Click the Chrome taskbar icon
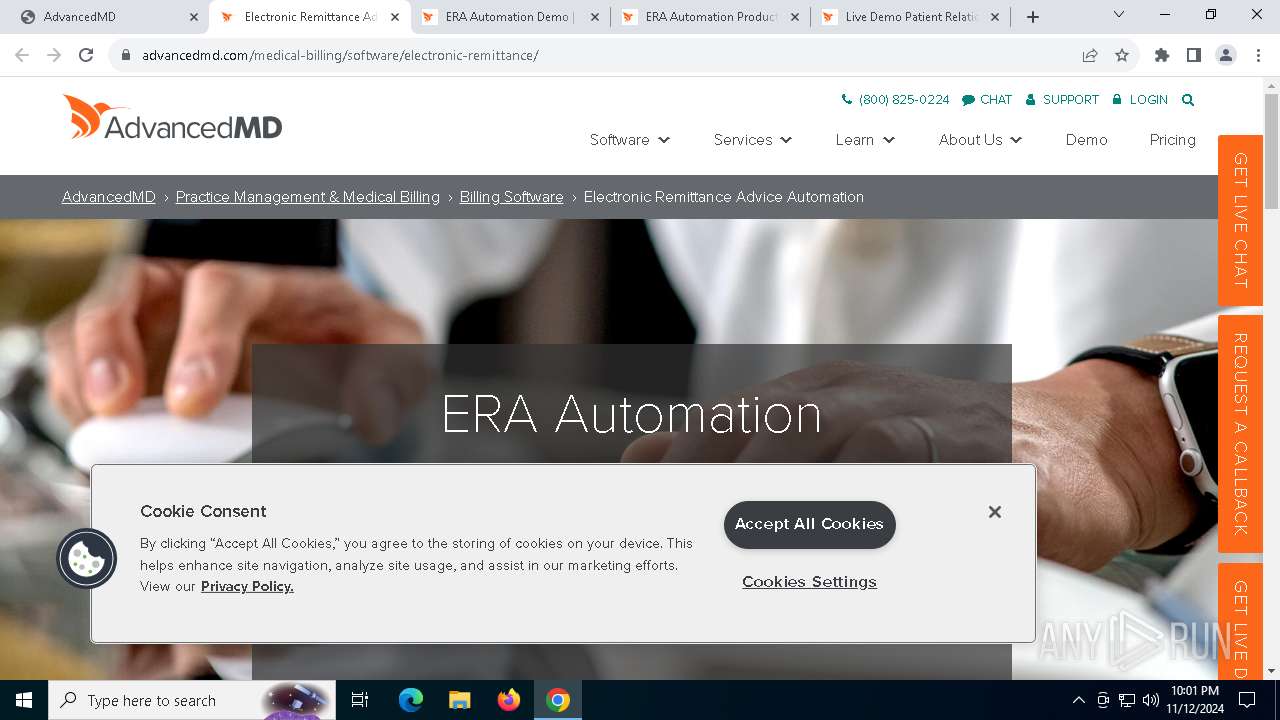The height and width of the screenshot is (720, 1280). pos(558,700)
